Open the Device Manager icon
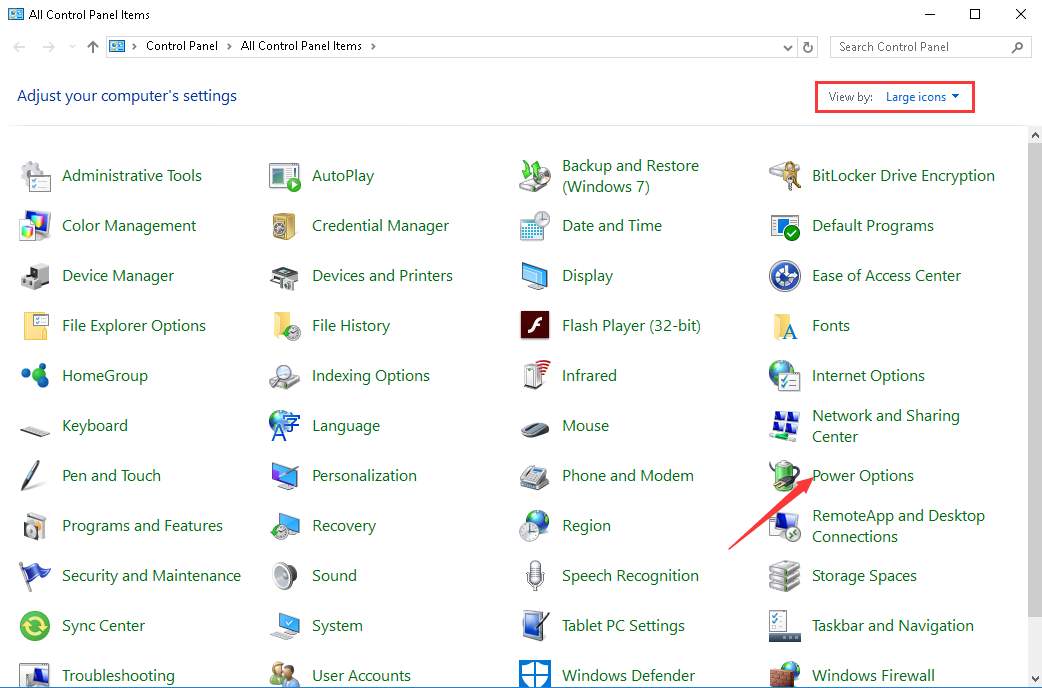The width and height of the screenshot is (1042, 688). pos(35,276)
